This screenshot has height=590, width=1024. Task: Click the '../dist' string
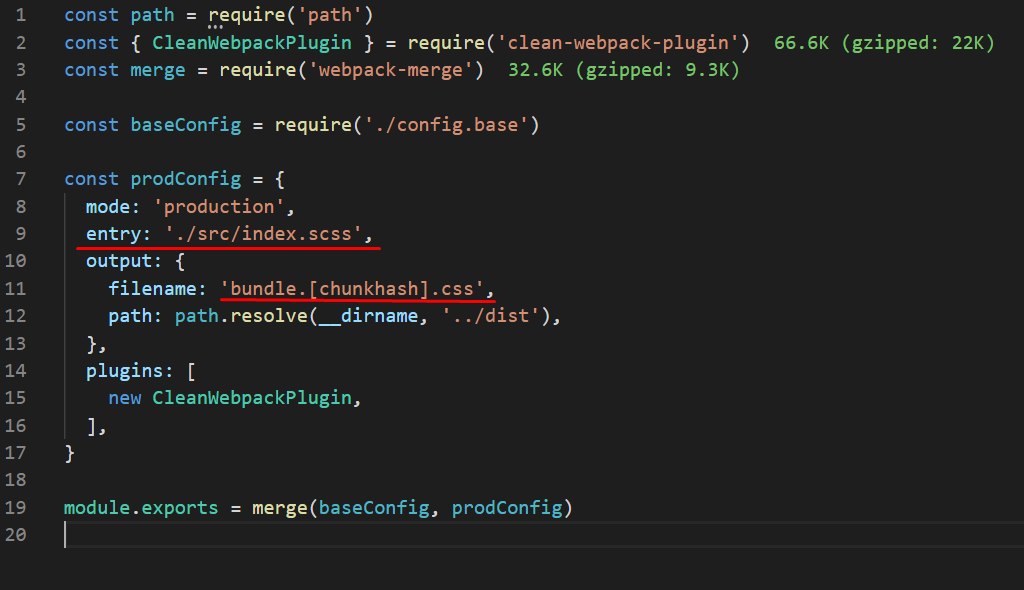[x=490, y=316]
